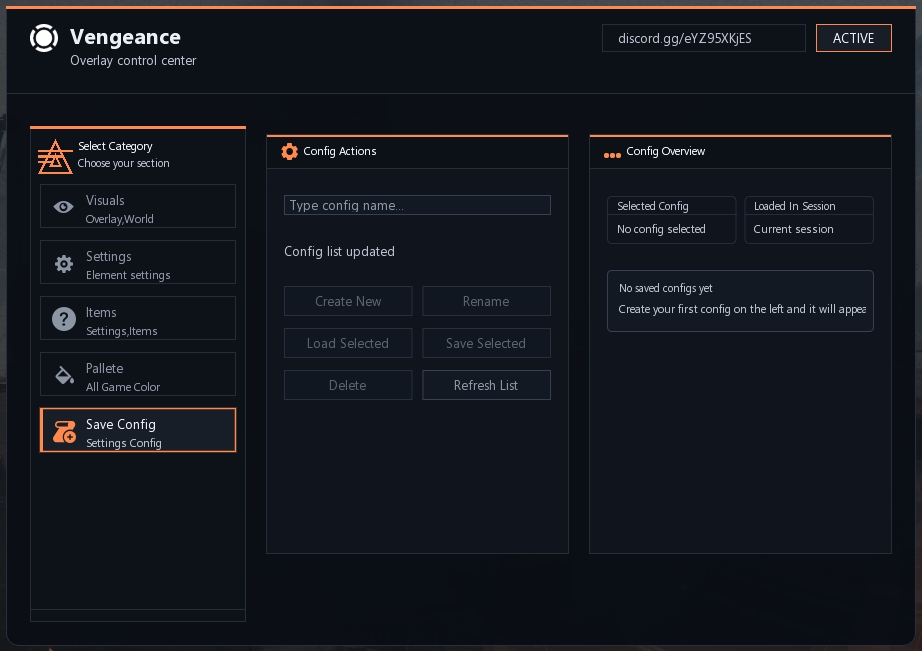Image resolution: width=922 pixels, height=651 pixels.
Task: Click the discord.gg invite link box
Action: tap(703, 38)
